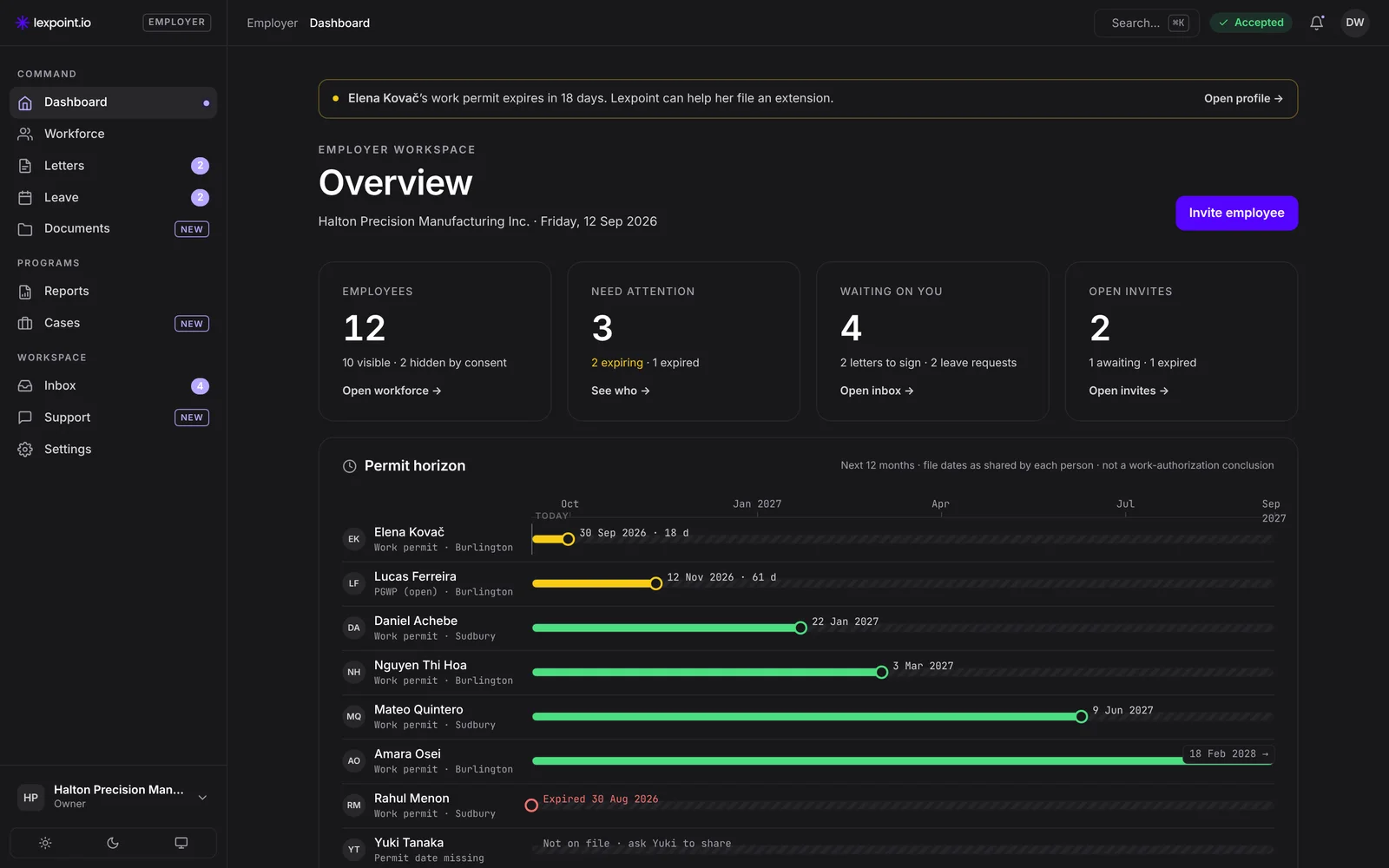Switch to light theme sun icon
The width and height of the screenshot is (1389, 868).
point(45,843)
